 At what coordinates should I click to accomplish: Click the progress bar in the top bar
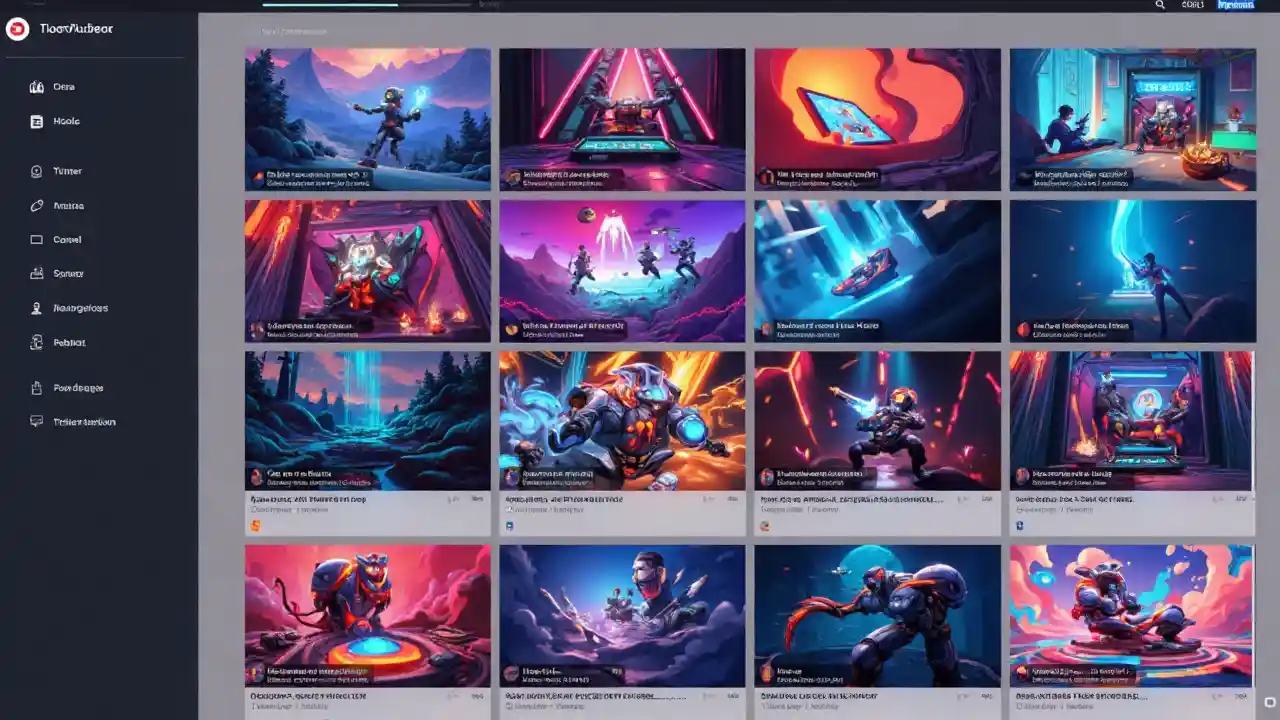pos(330,4)
